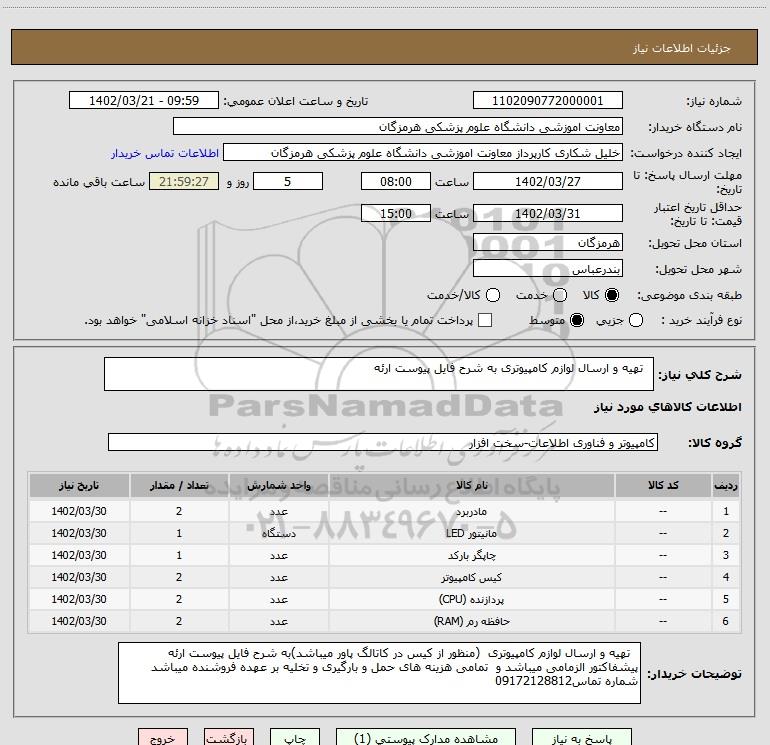Click the چاپ print button

coord(295,738)
